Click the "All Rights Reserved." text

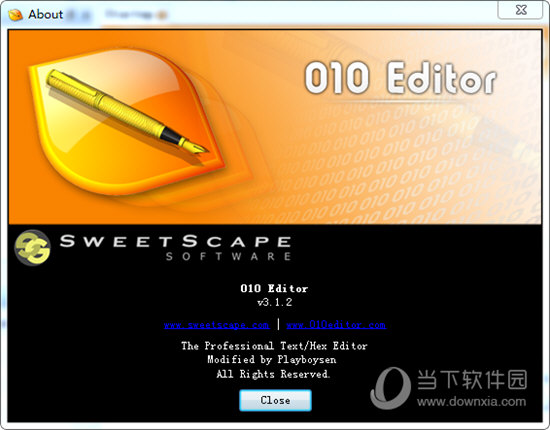(273, 374)
